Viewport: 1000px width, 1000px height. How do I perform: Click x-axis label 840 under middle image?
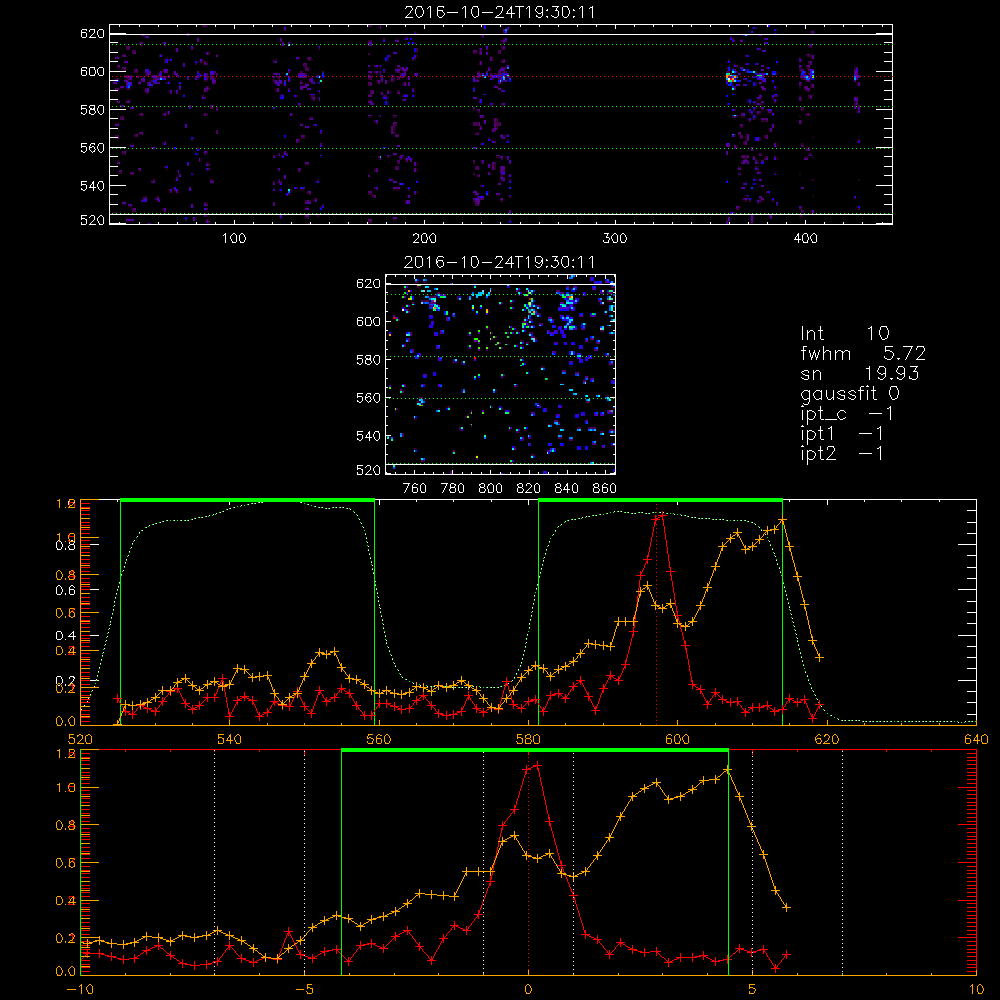[x=566, y=489]
